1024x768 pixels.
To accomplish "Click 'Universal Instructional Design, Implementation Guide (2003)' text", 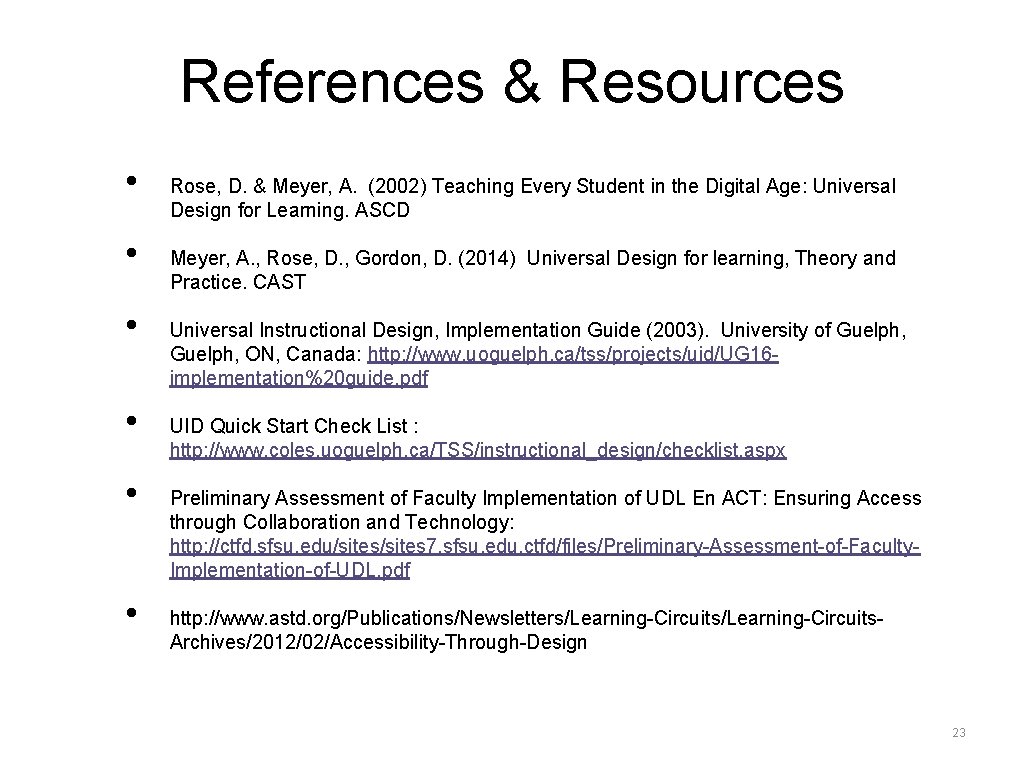I will (x=438, y=330).
